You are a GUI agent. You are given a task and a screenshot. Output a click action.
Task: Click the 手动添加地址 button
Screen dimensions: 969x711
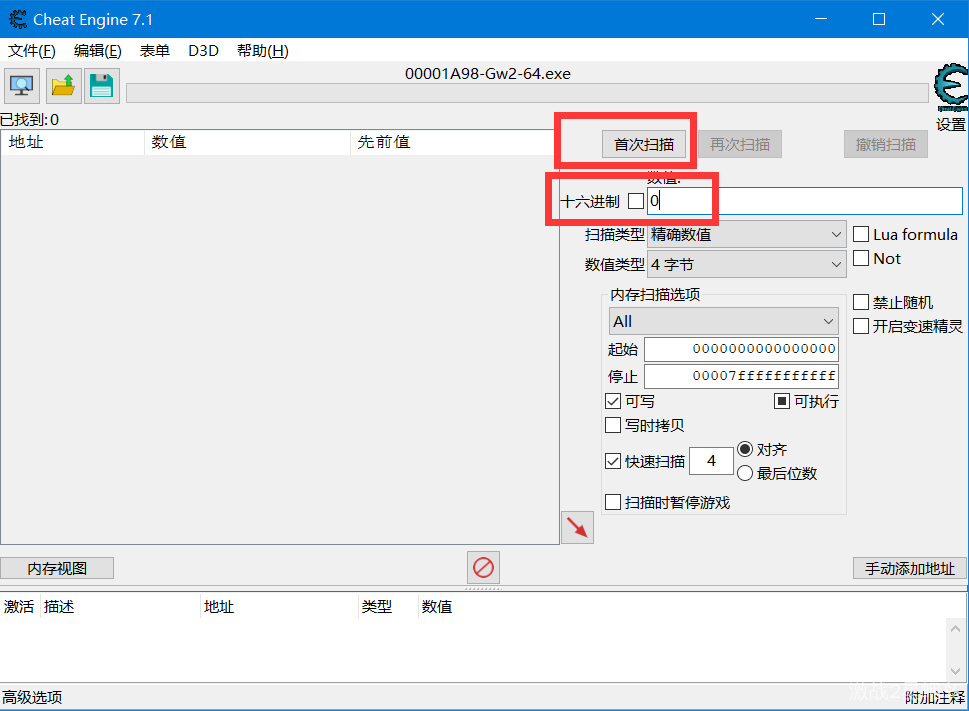pos(910,568)
